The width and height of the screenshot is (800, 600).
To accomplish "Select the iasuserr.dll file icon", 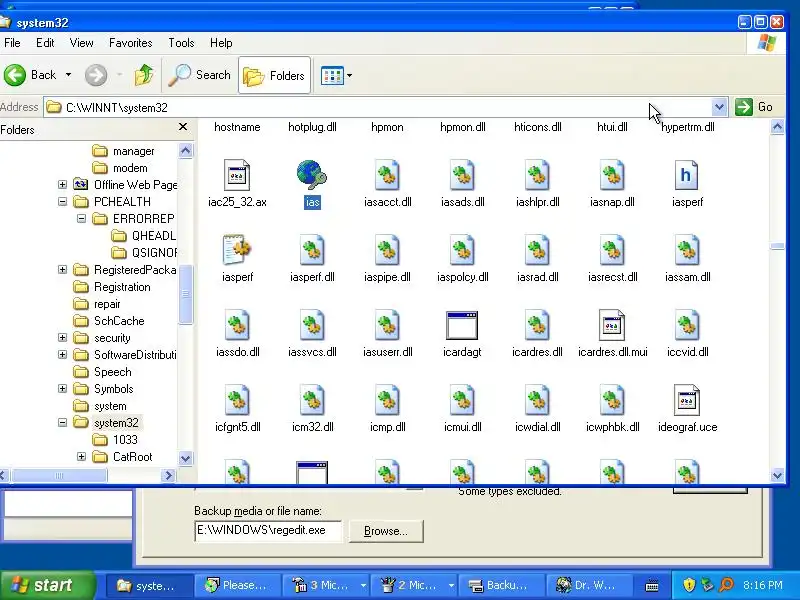I will click(x=387, y=324).
